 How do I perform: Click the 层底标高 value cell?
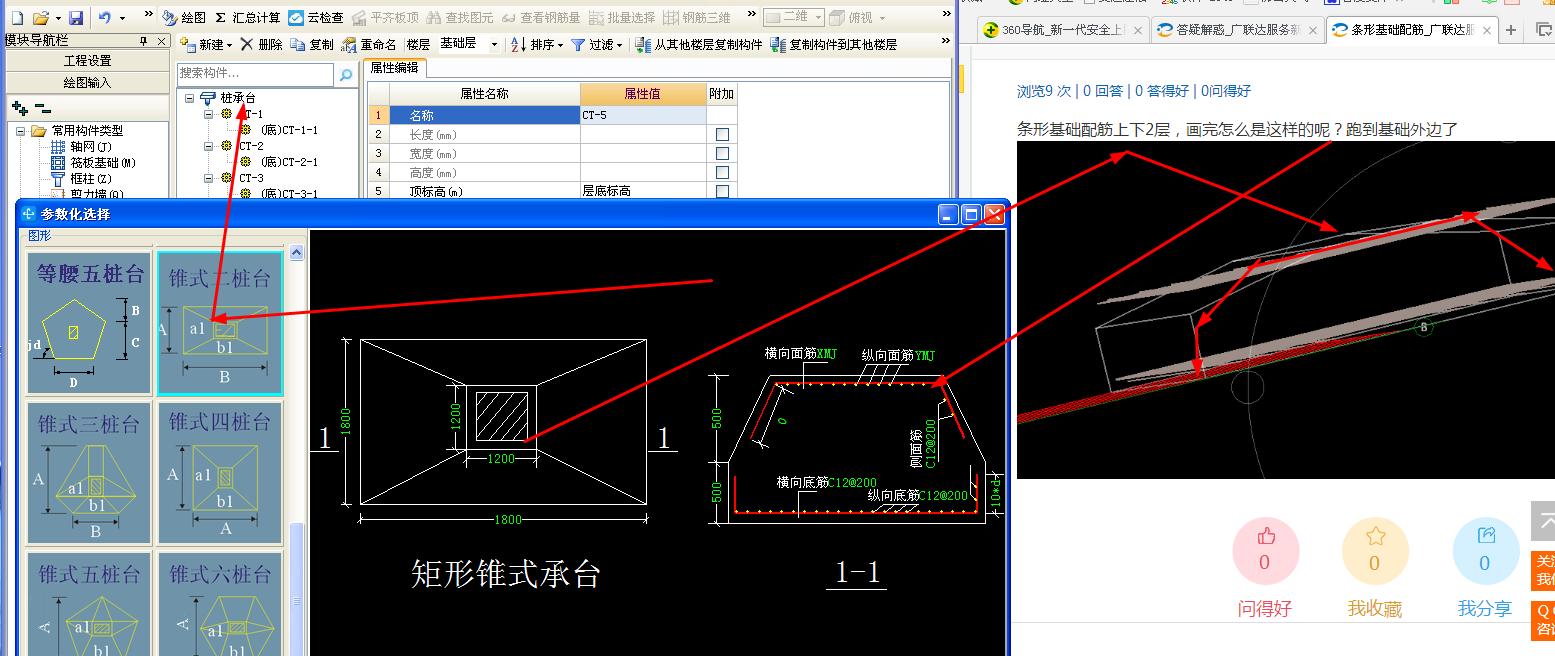643,191
